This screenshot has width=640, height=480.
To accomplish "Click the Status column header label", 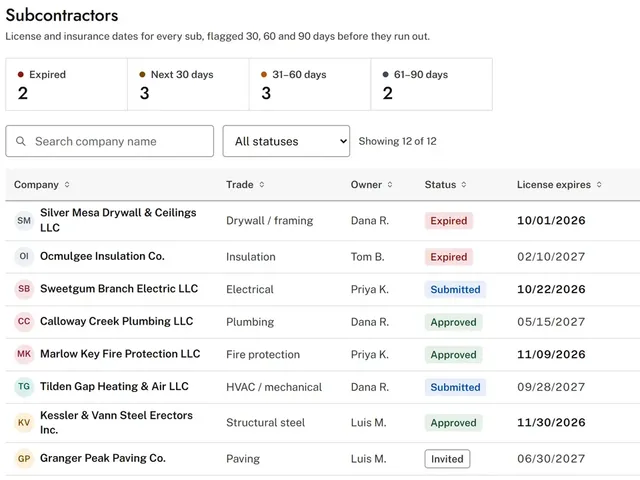I will coord(440,184).
